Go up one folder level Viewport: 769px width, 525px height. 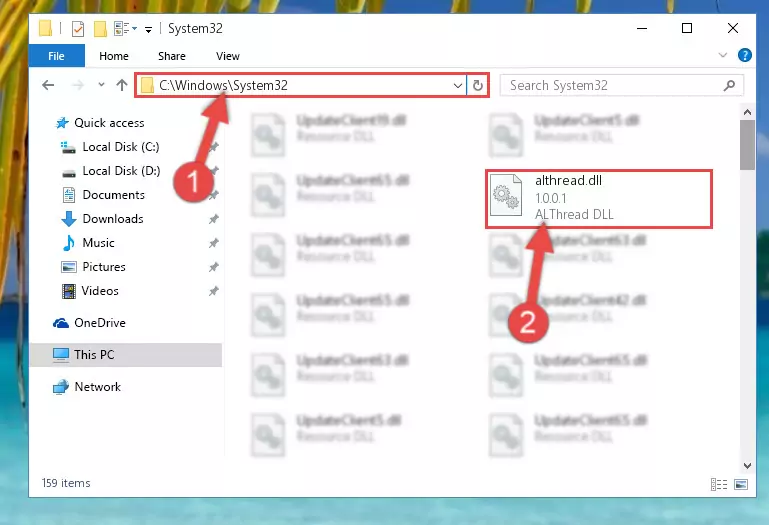[x=122, y=85]
